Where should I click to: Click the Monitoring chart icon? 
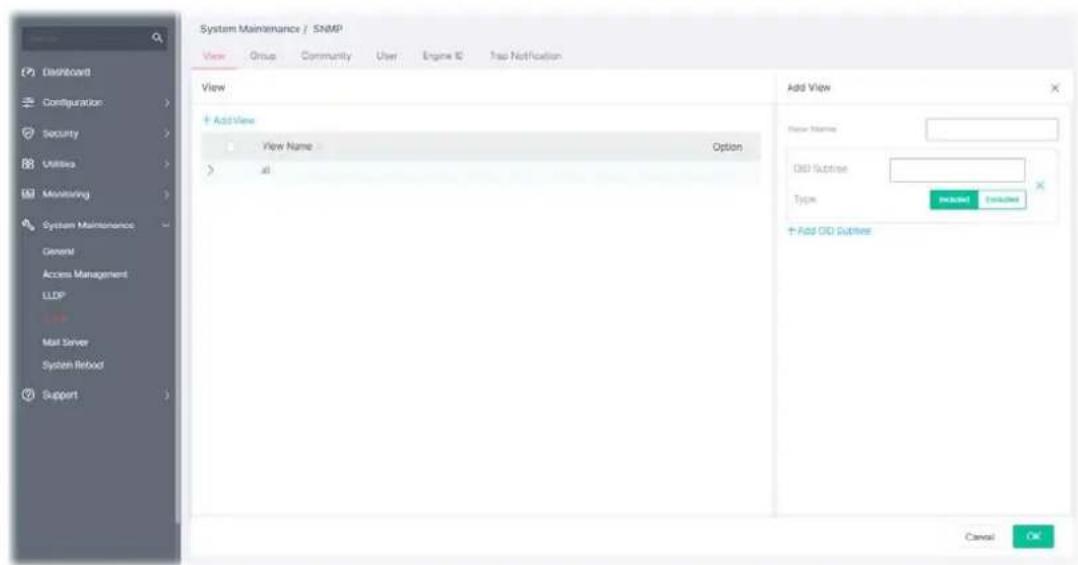coord(28,195)
